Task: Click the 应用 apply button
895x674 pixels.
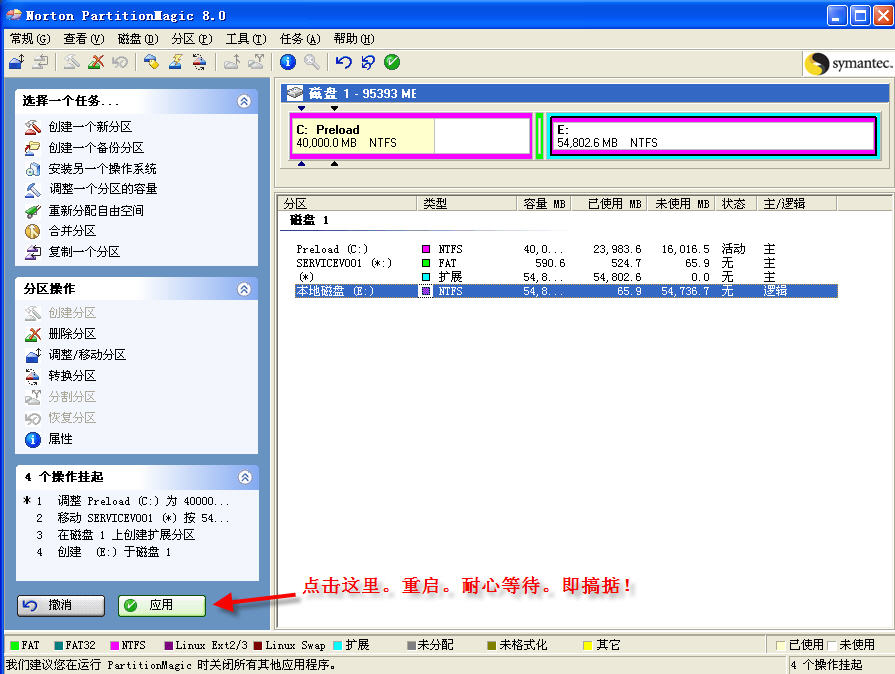Action: [162, 605]
